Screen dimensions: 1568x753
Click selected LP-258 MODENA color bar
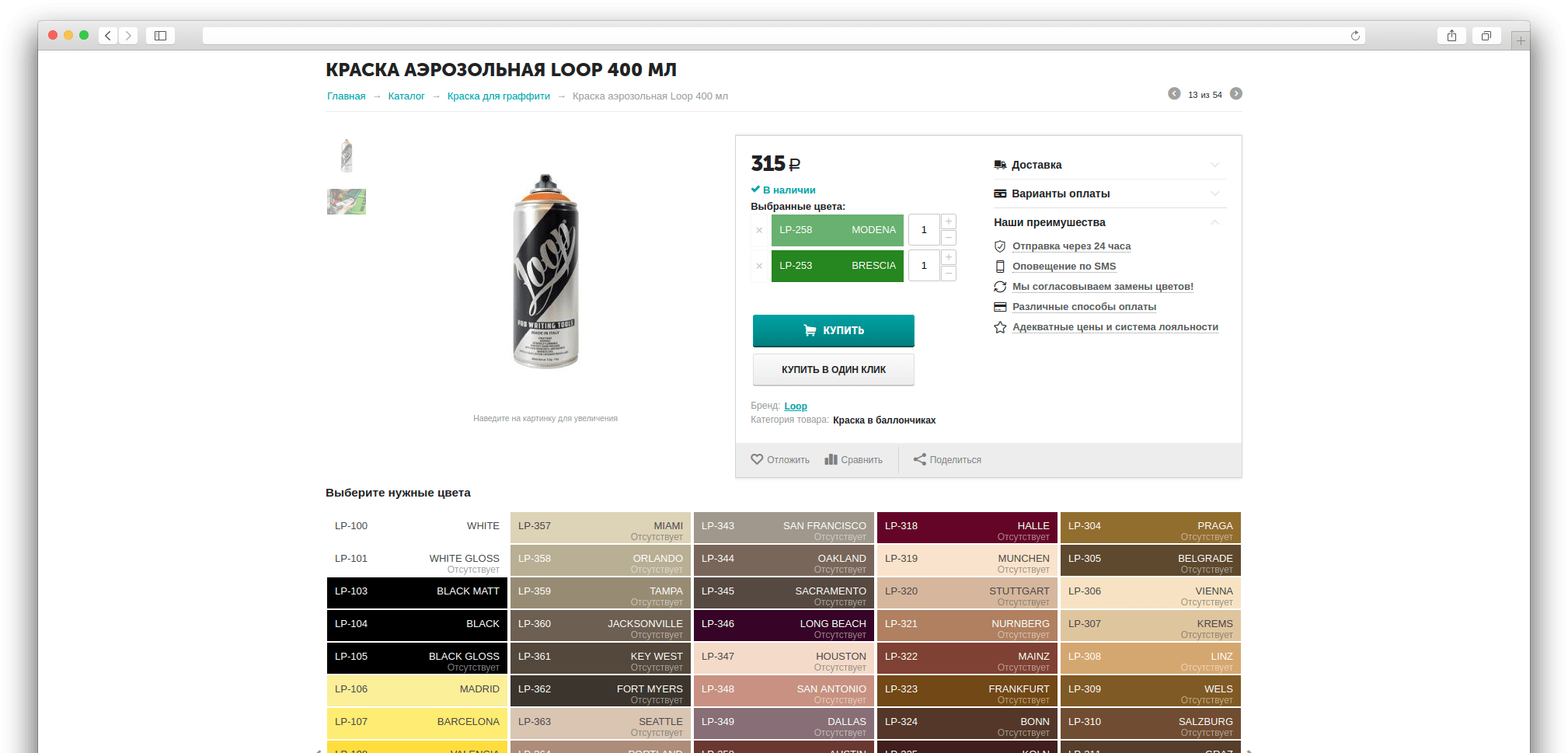click(838, 230)
